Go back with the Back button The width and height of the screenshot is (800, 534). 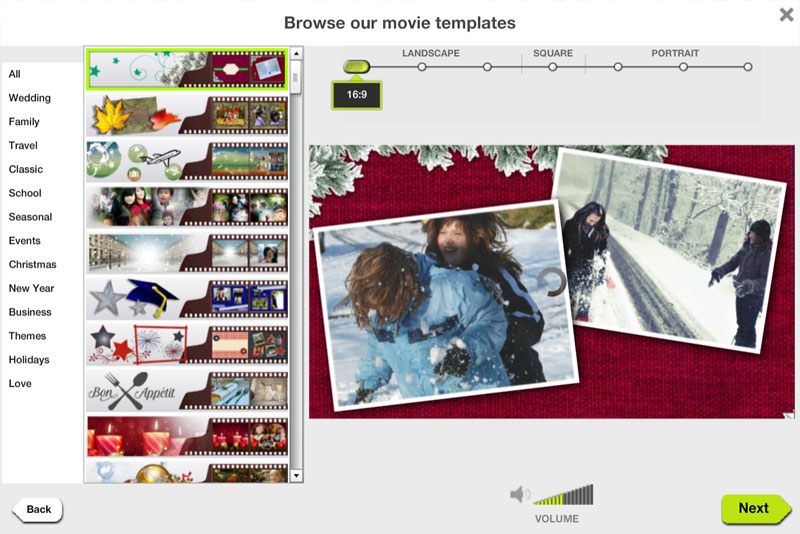click(x=37, y=510)
